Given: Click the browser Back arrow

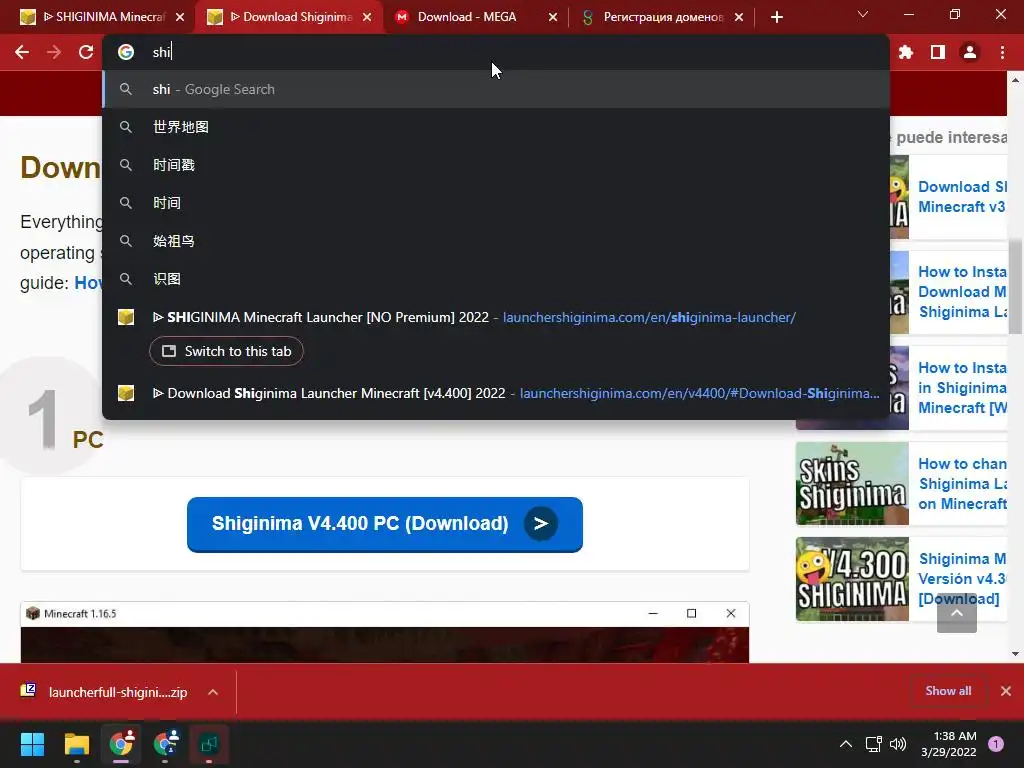Looking at the screenshot, I should point(22,52).
